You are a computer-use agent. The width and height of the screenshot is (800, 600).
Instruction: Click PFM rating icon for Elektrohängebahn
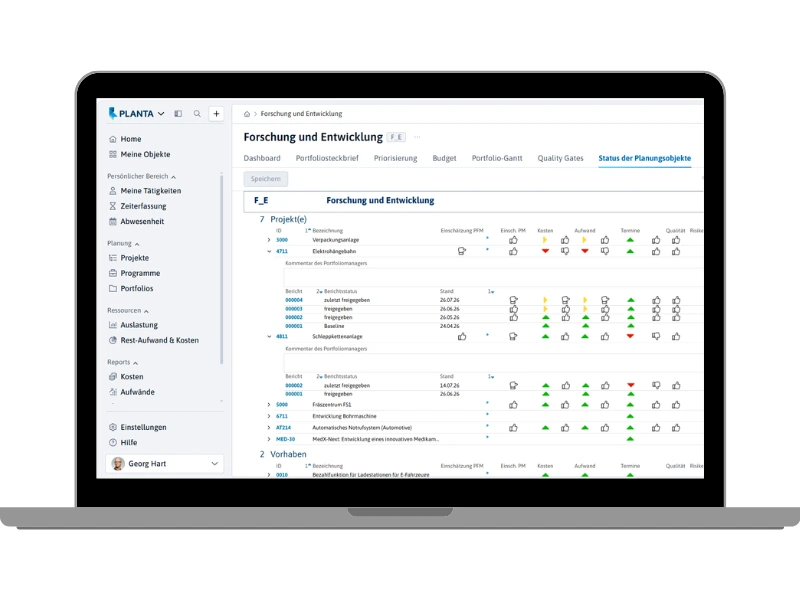click(x=462, y=251)
